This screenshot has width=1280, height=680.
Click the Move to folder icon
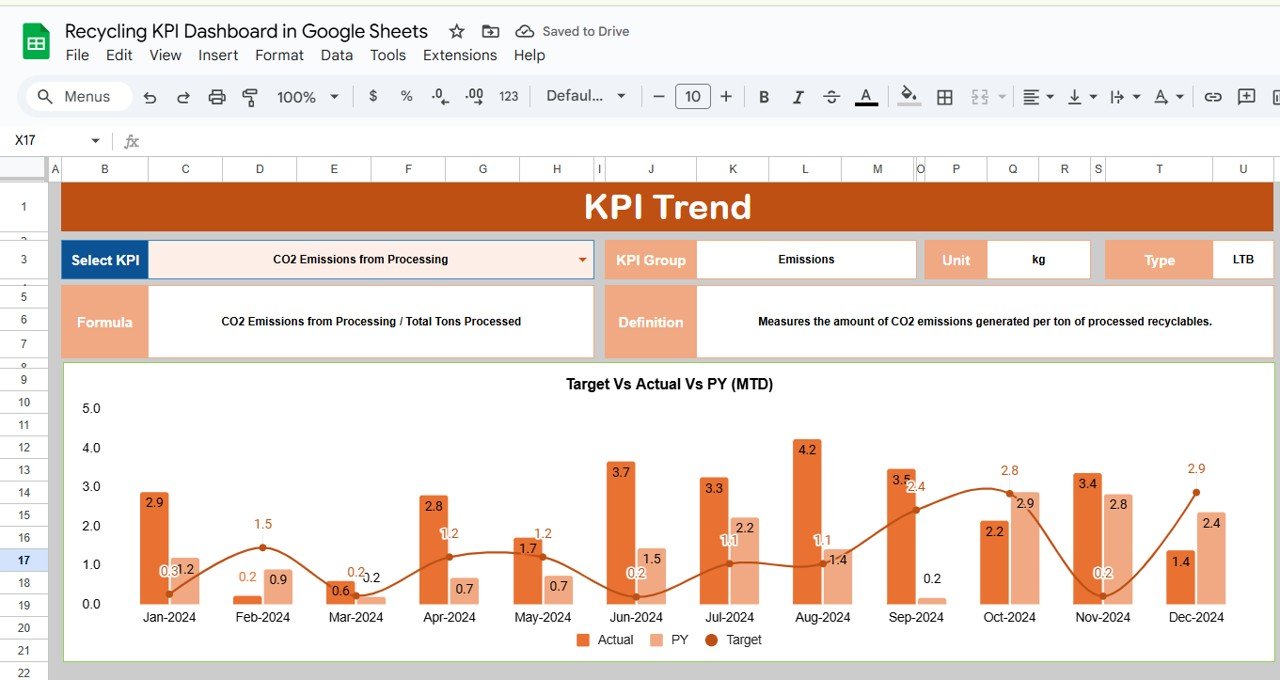[x=490, y=31]
